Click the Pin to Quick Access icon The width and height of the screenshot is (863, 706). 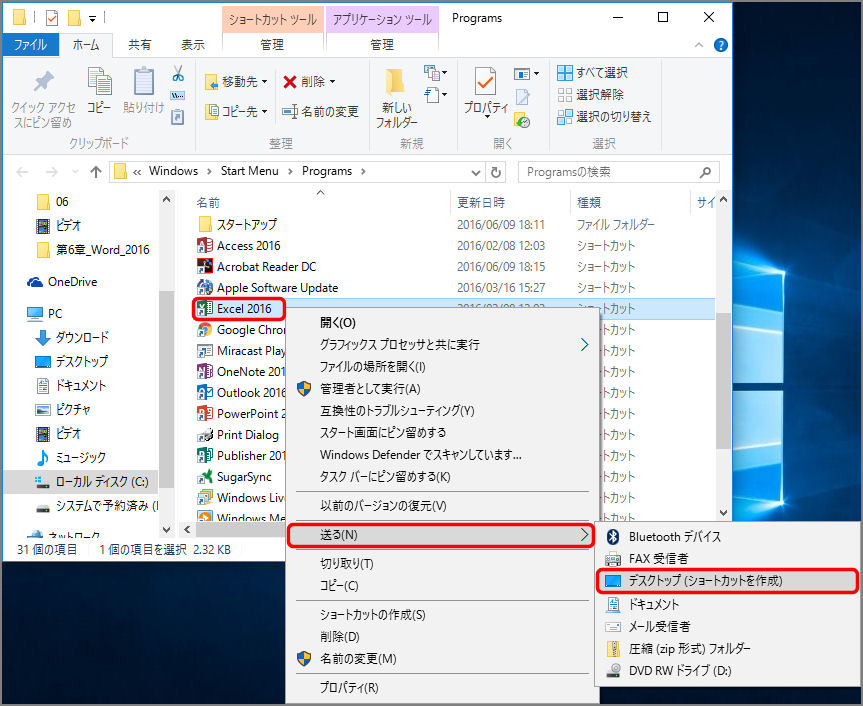pos(43,82)
